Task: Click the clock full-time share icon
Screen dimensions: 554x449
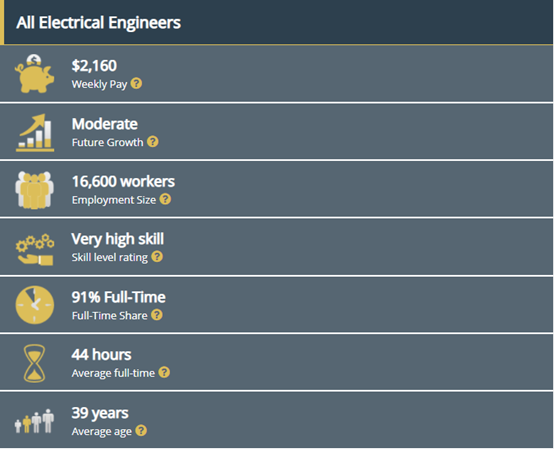Action: pyautogui.click(x=35, y=305)
